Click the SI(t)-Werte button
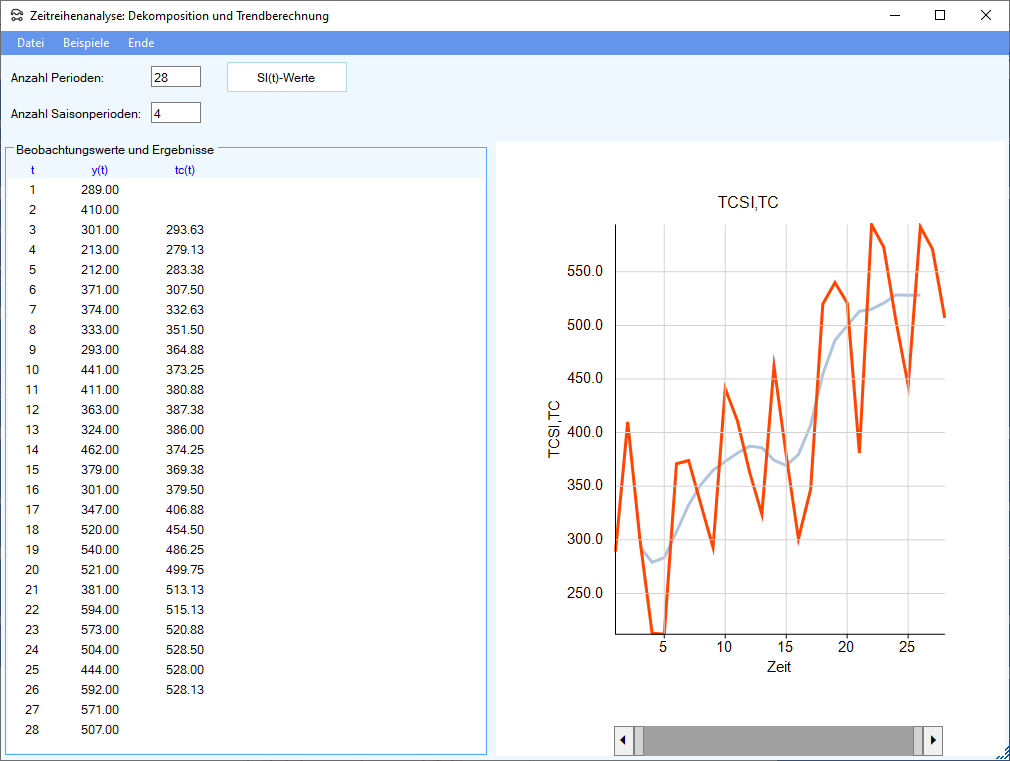The width and height of the screenshot is (1010, 761). tap(286, 77)
